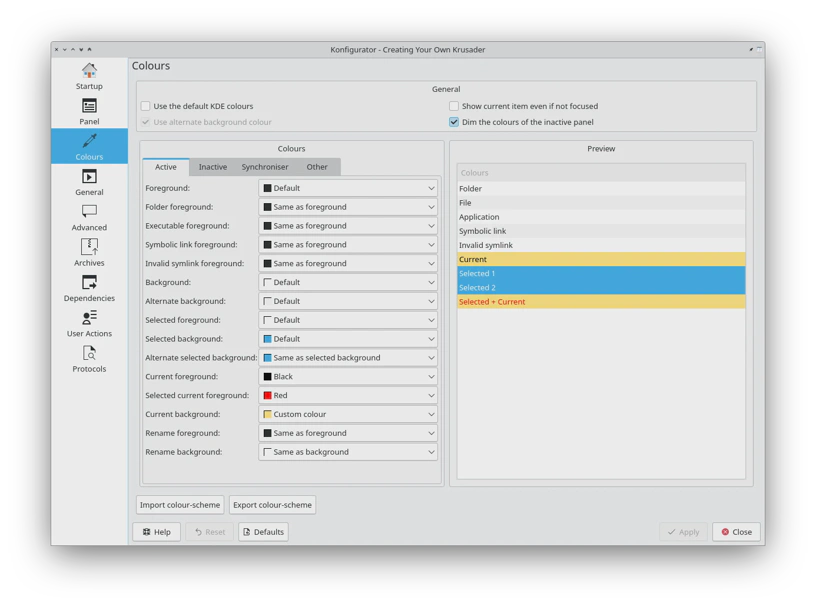Open the Alternate background dropdown
The width and height of the screenshot is (816, 606).
pyautogui.click(x=348, y=301)
